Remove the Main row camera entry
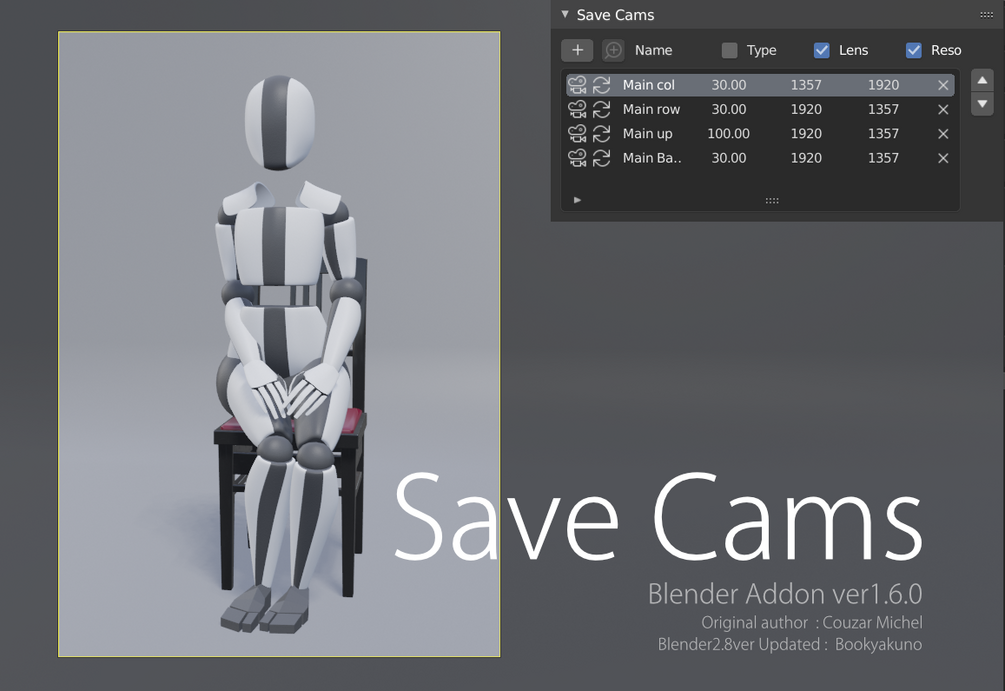1005x691 pixels. tap(943, 109)
